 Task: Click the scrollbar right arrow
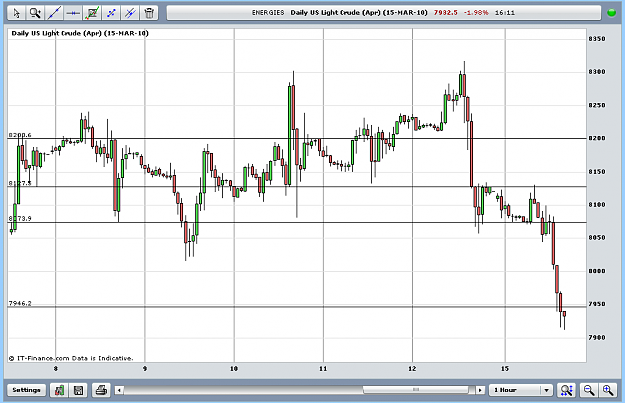480,390
